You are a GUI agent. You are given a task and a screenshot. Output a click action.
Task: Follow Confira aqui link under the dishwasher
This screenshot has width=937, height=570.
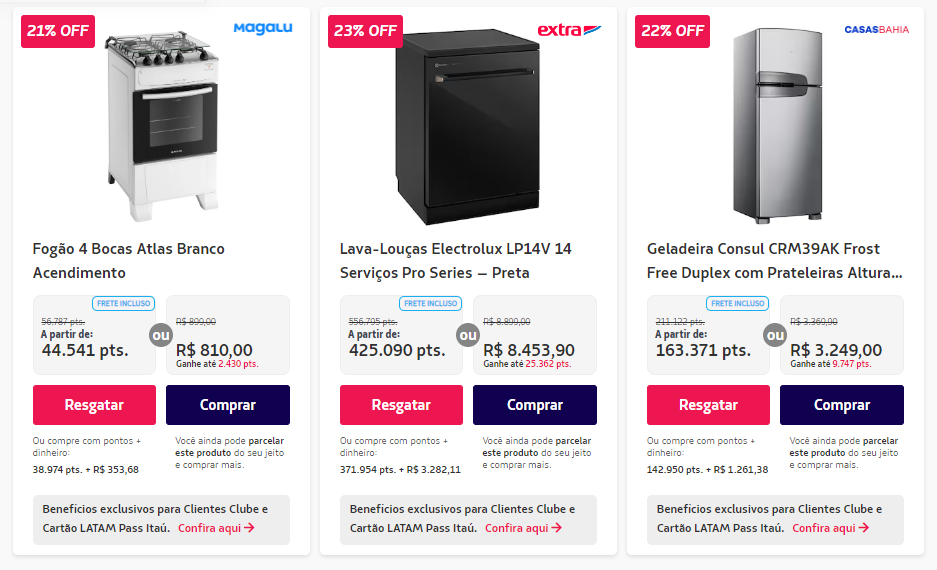pos(523,528)
